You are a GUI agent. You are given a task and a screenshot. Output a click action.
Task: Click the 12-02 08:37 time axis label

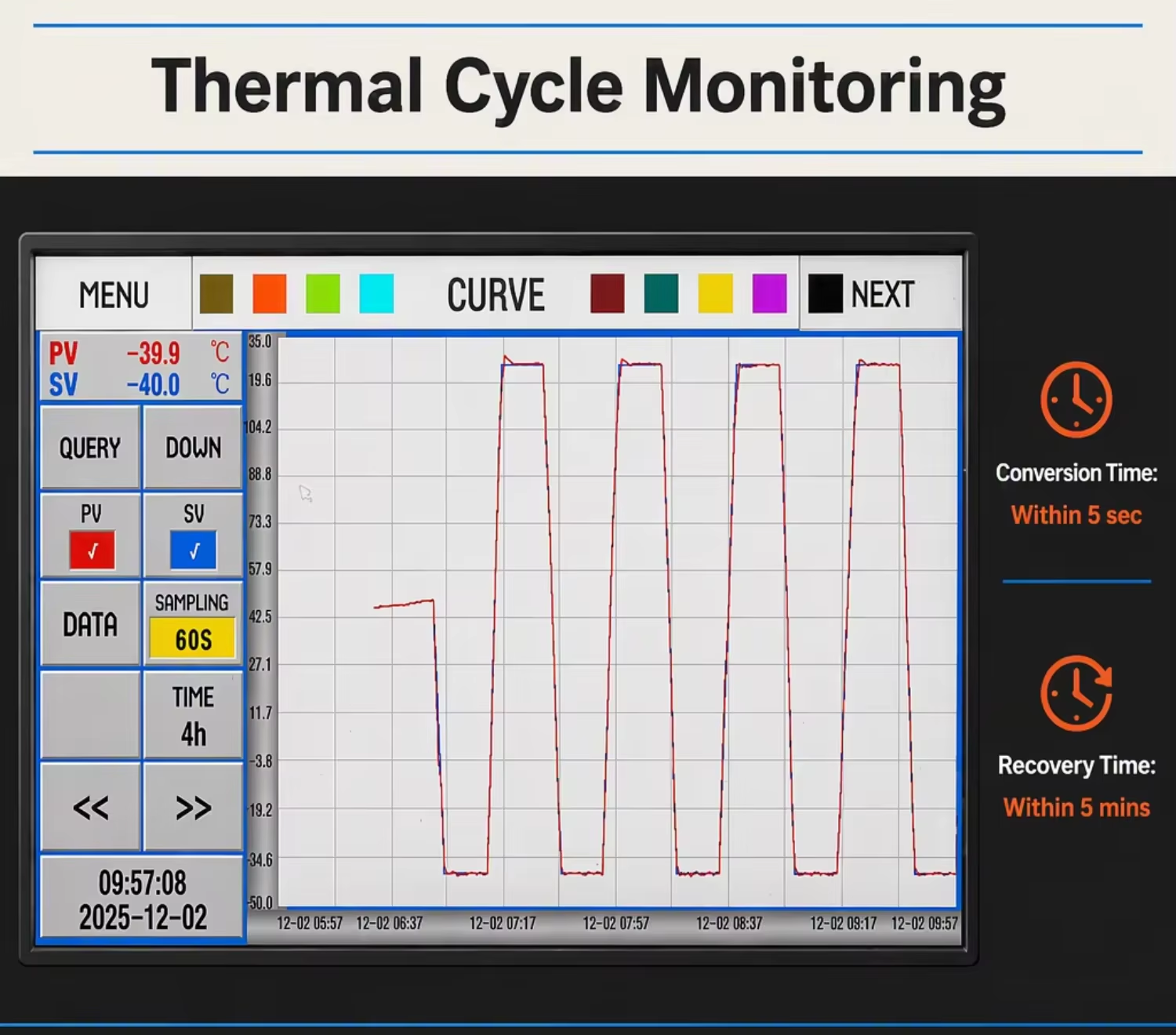[729, 924]
